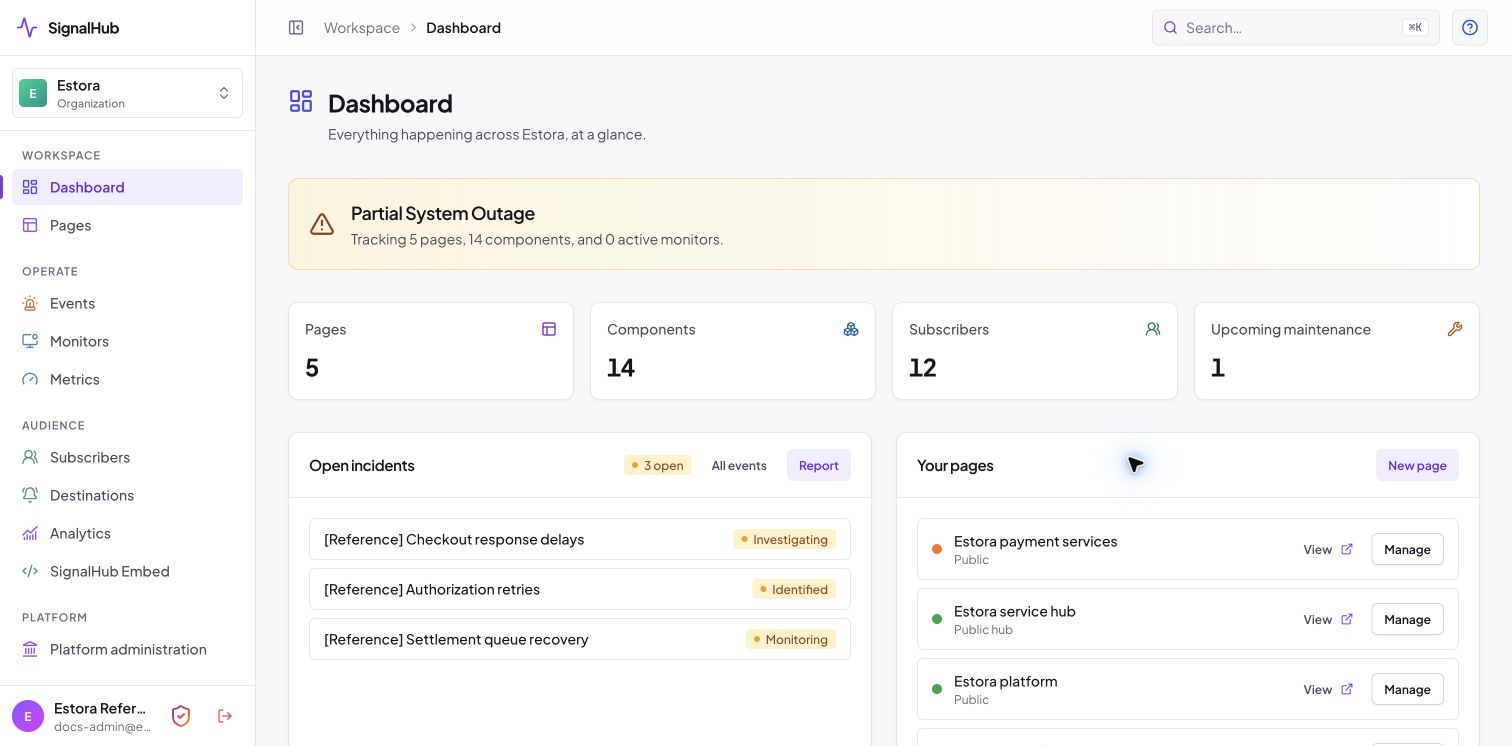Open Subscribers in the sidebar
Screen dimensions: 1512x746
[127, 457]
